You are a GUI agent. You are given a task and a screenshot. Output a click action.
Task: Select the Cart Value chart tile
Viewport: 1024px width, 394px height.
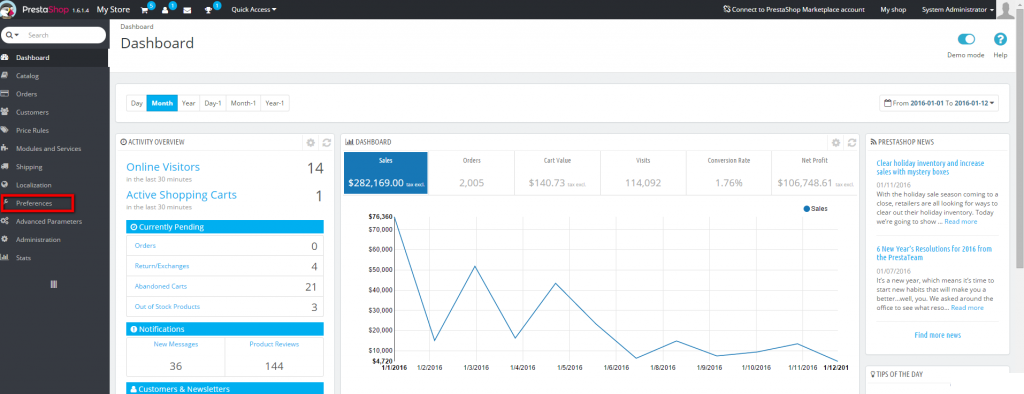(x=557, y=173)
